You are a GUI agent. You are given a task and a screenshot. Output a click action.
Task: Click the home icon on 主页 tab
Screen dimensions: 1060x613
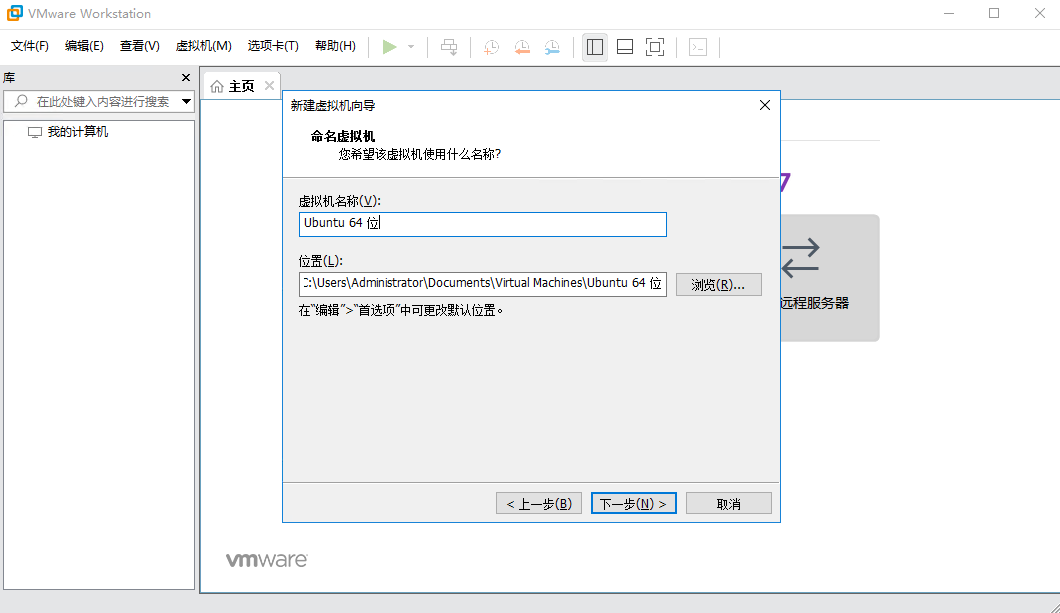pos(217,87)
